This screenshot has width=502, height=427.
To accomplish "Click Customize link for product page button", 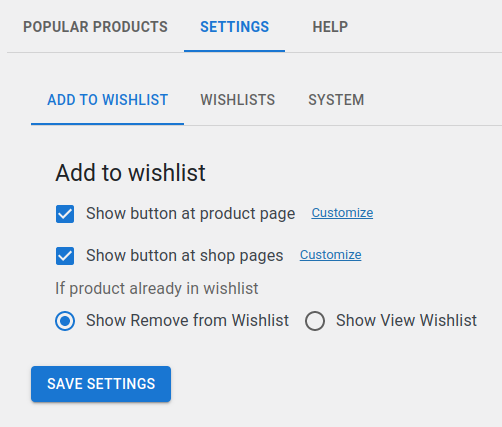I will tap(342, 213).
